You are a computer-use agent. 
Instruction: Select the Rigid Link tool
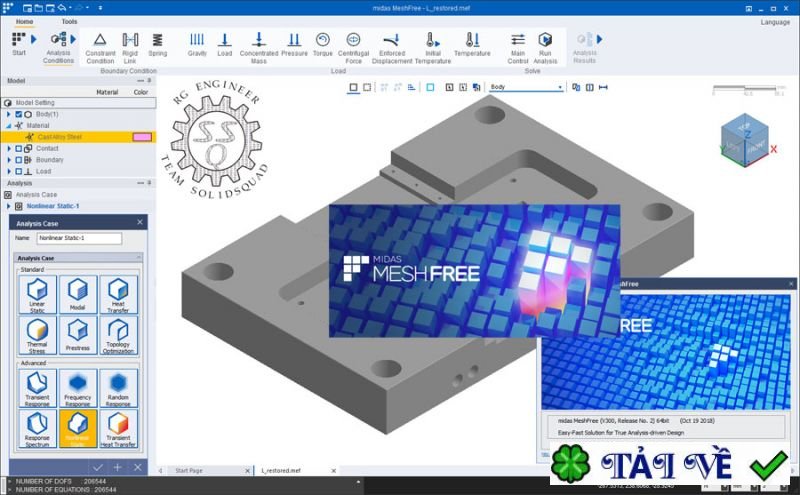coord(130,47)
